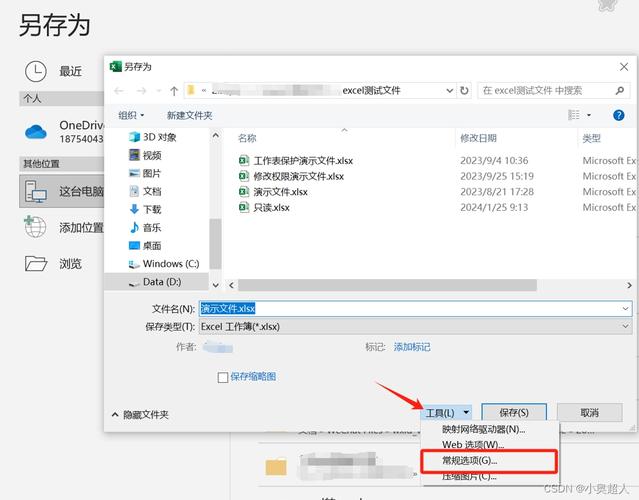The image size is (639, 500).
Task: Click 添加标记 link
Action: click(412, 347)
